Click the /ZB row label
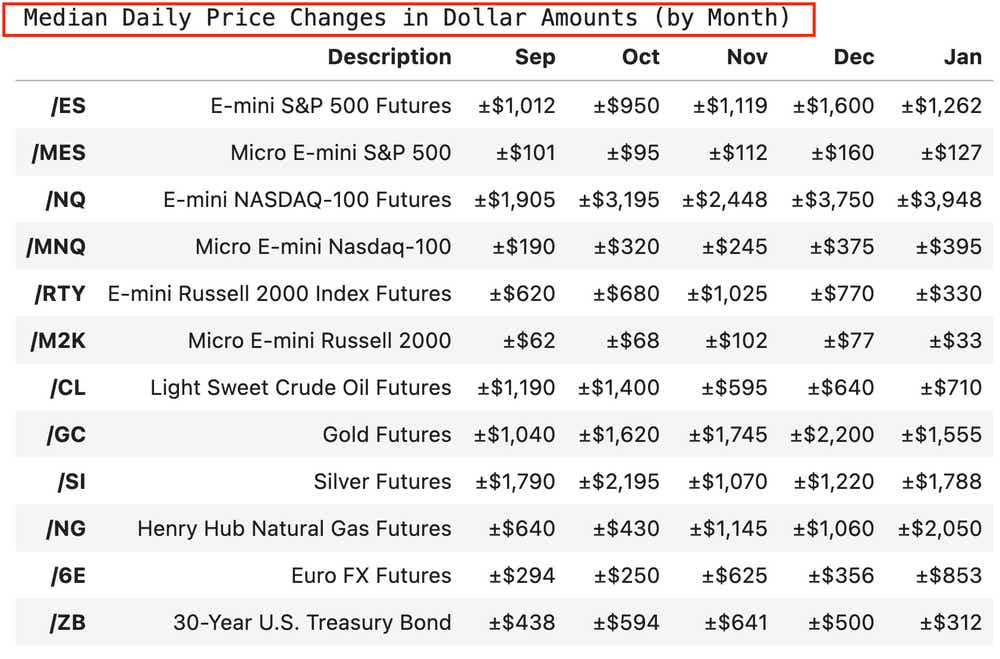This screenshot has height=659, width=1000. click(x=67, y=623)
